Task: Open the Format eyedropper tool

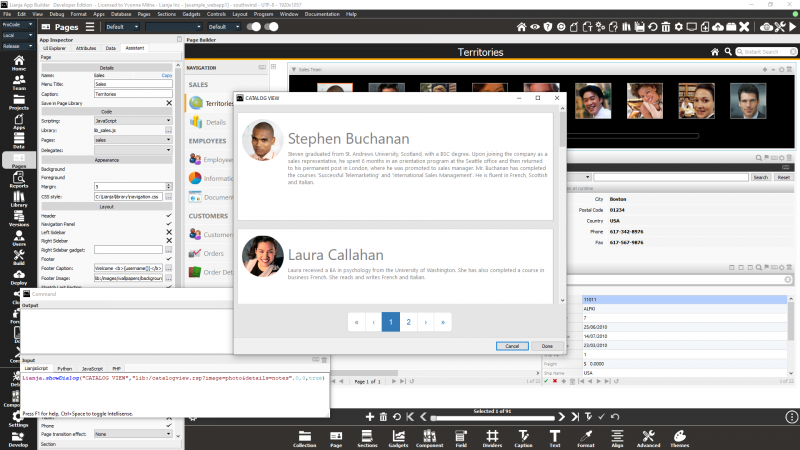Action: pyautogui.click(x=586, y=438)
